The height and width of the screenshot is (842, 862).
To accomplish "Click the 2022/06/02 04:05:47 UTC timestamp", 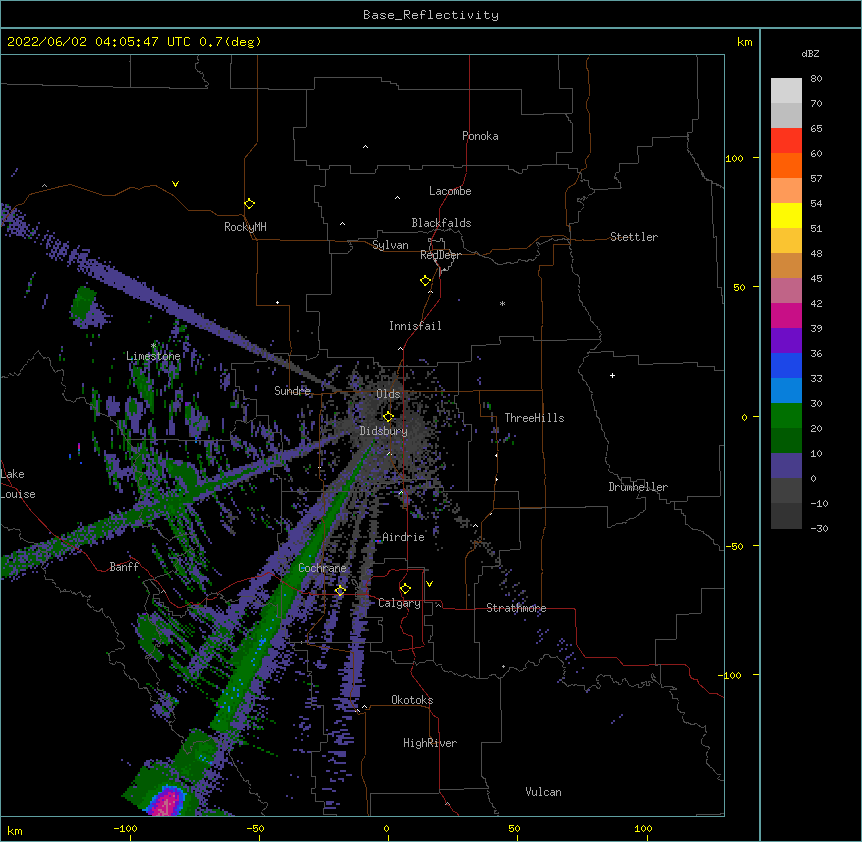I will tap(99, 42).
